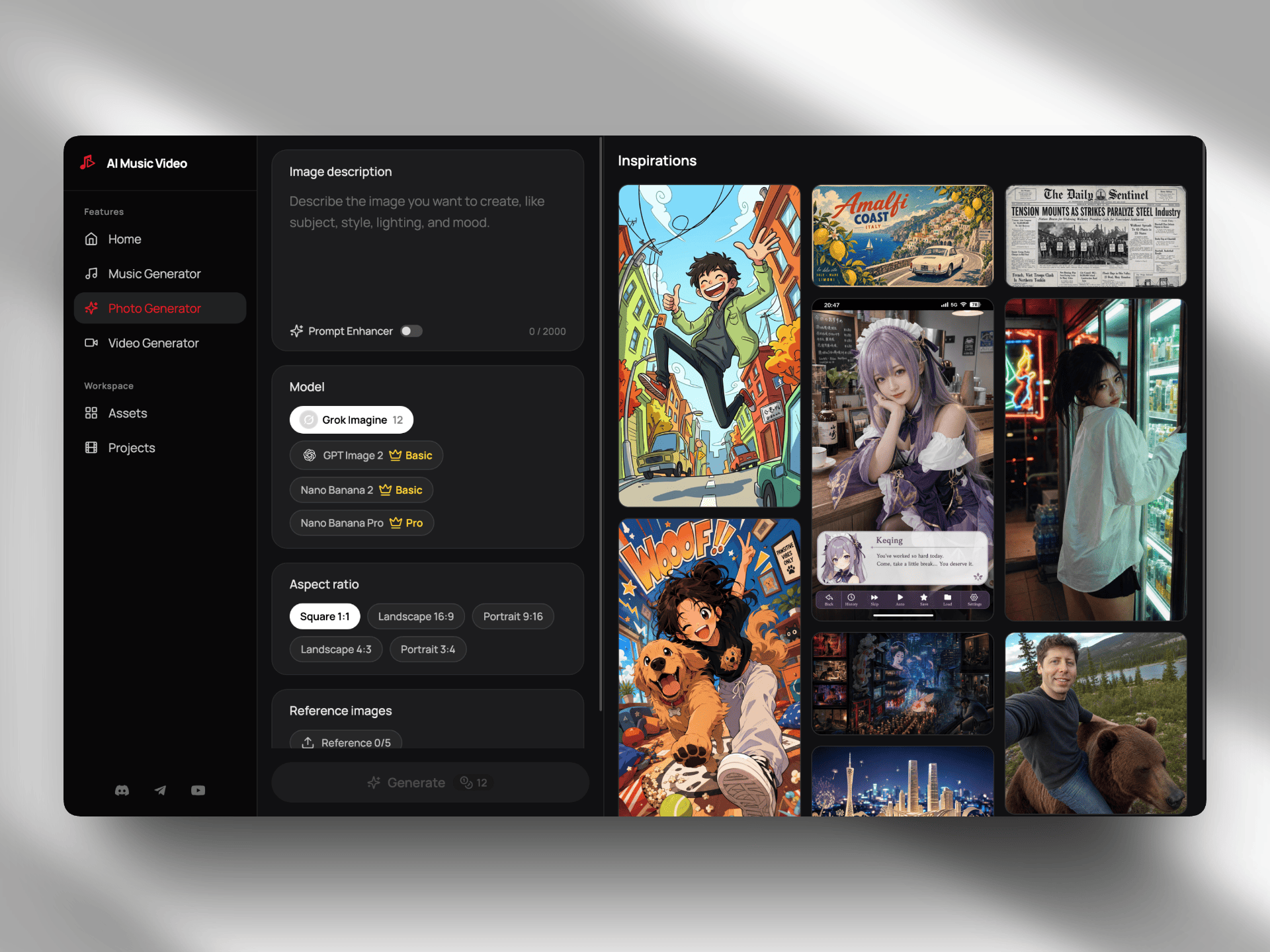1270x952 pixels.
Task: Toggle the Prompt Enhancer switch
Action: coord(411,331)
